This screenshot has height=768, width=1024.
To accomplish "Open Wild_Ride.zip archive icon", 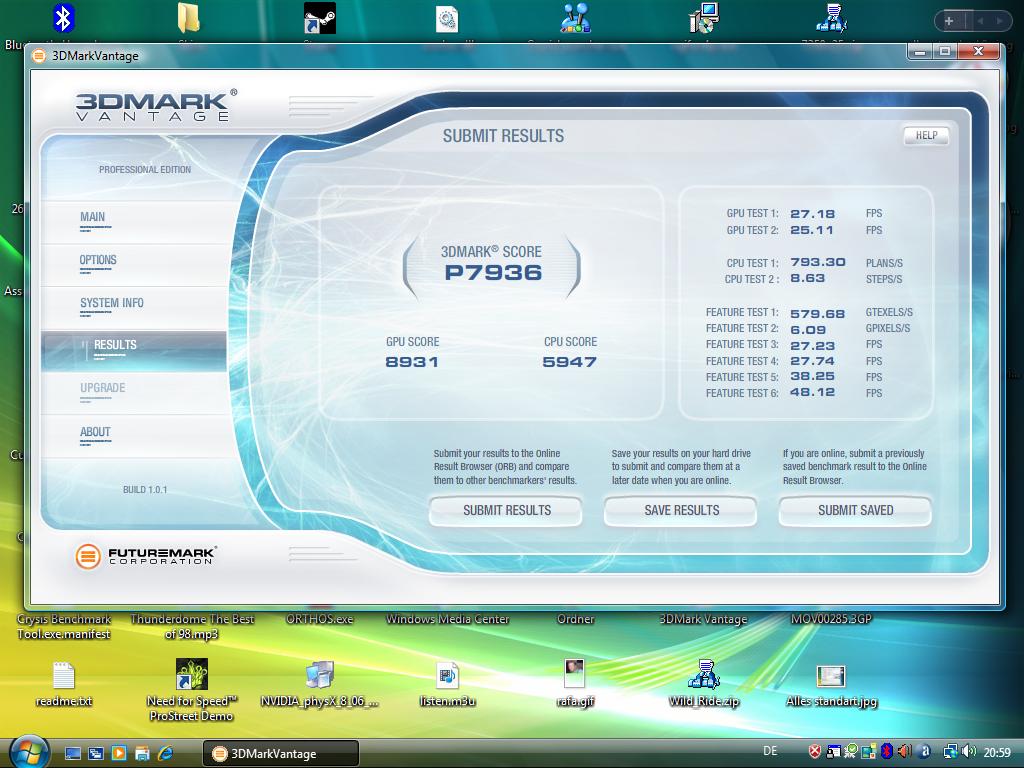I will point(703,675).
